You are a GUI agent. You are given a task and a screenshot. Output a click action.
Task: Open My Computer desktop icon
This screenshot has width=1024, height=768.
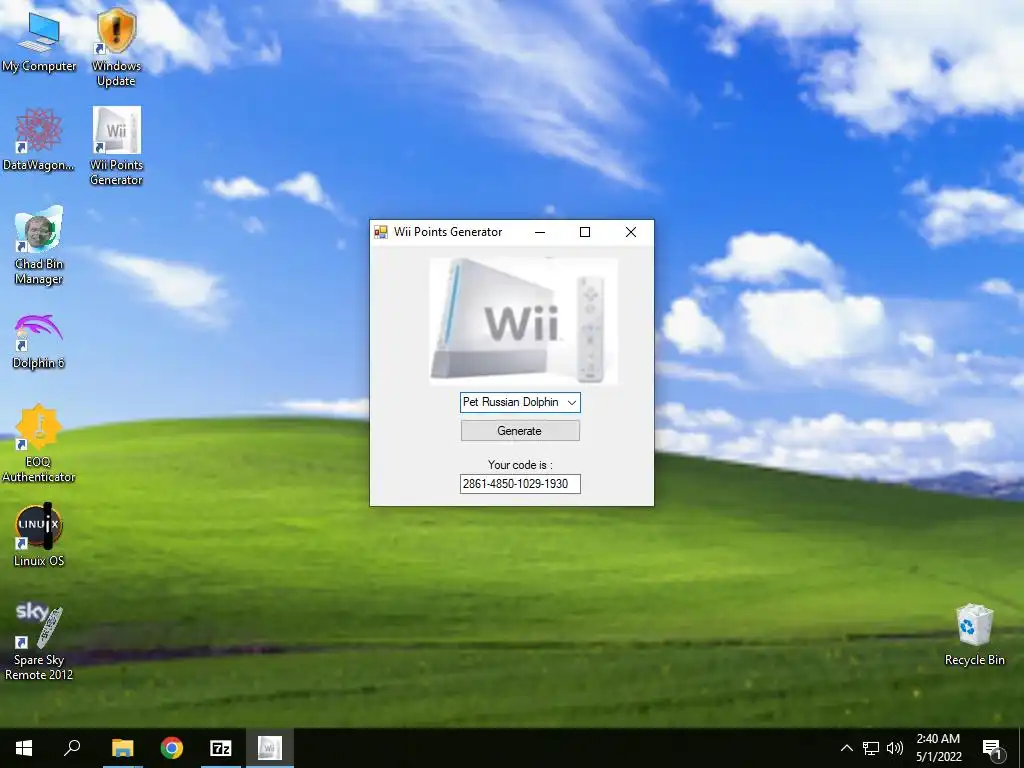39,42
